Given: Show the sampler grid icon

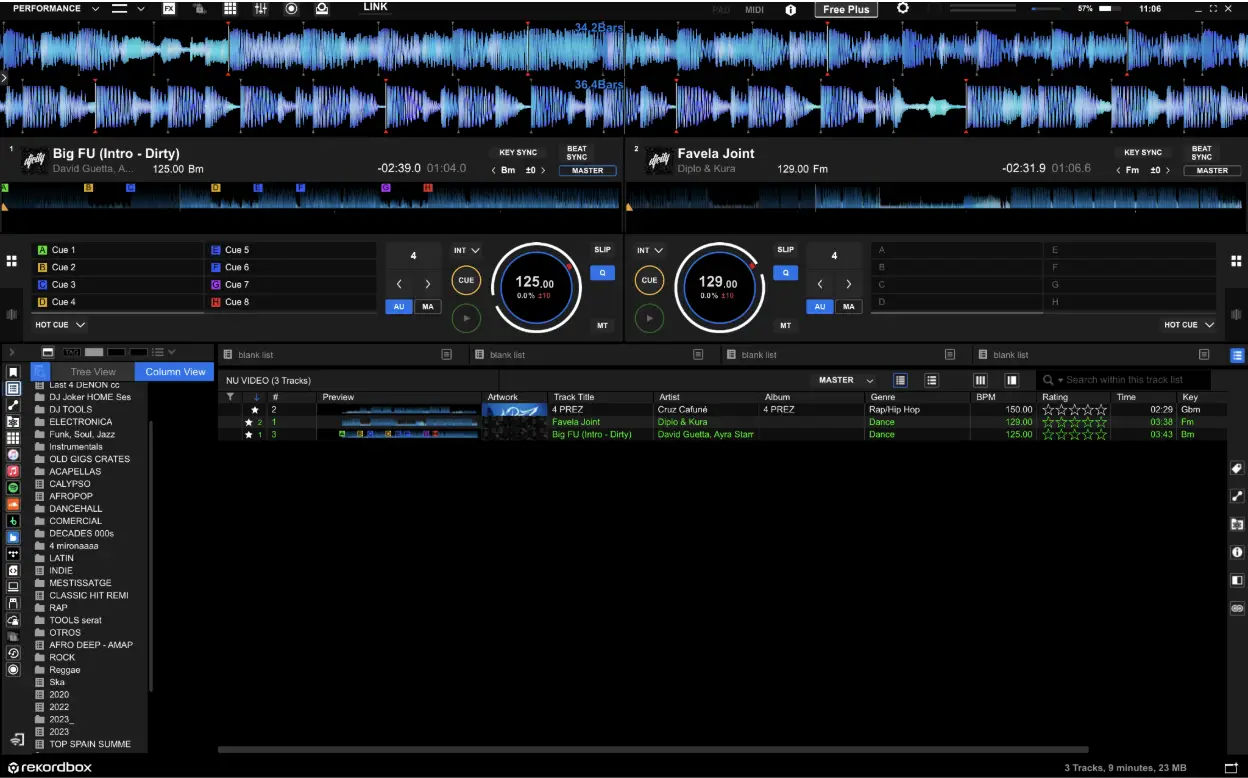Looking at the screenshot, I should (230, 8).
